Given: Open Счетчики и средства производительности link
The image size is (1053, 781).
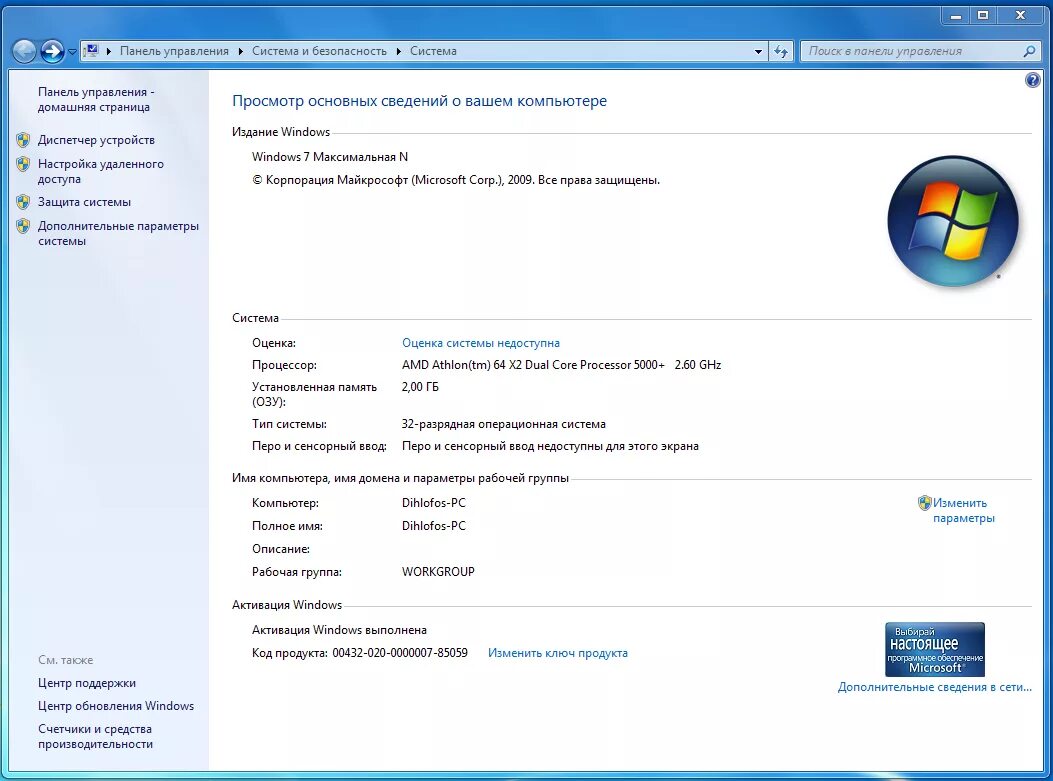Looking at the screenshot, I should pyautogui.click(x=95, y=737).
